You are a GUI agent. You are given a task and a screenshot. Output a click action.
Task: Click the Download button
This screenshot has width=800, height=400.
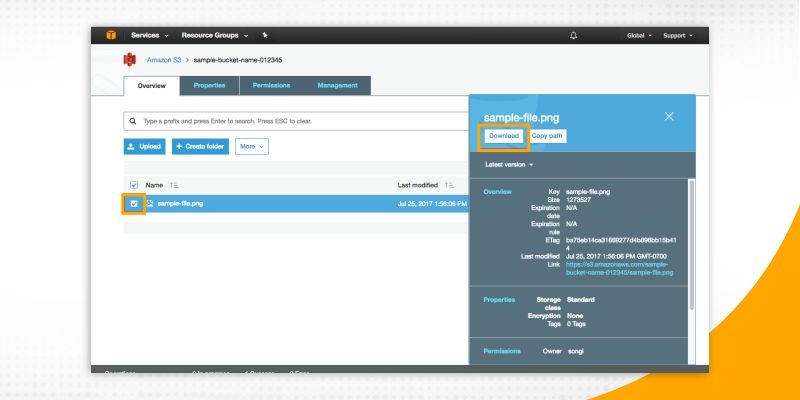pos(504,135)
